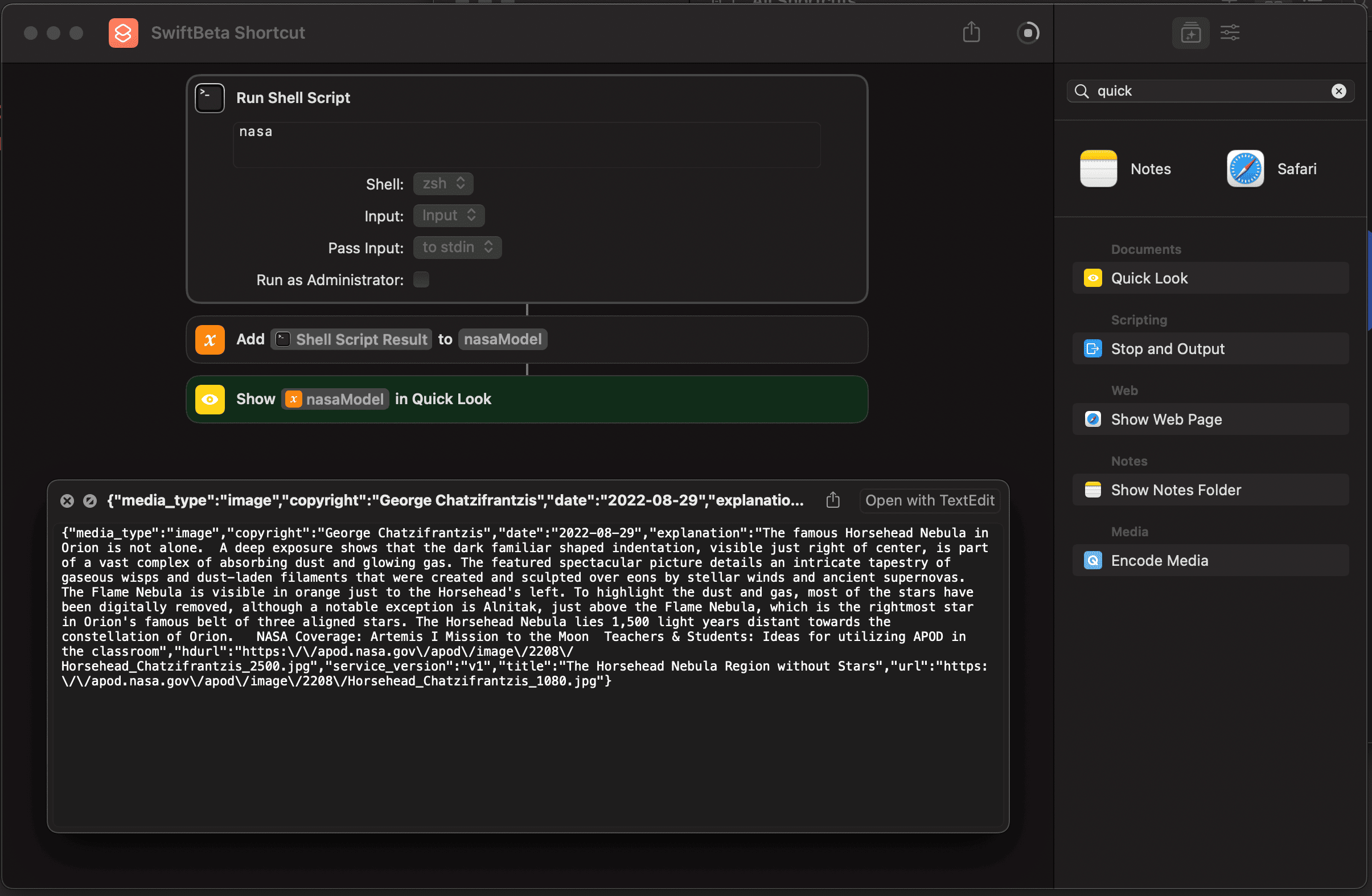This screenshot has height=896, width=1372.
Task: Click the Show Notes Folder icon
Action: 1092,490
